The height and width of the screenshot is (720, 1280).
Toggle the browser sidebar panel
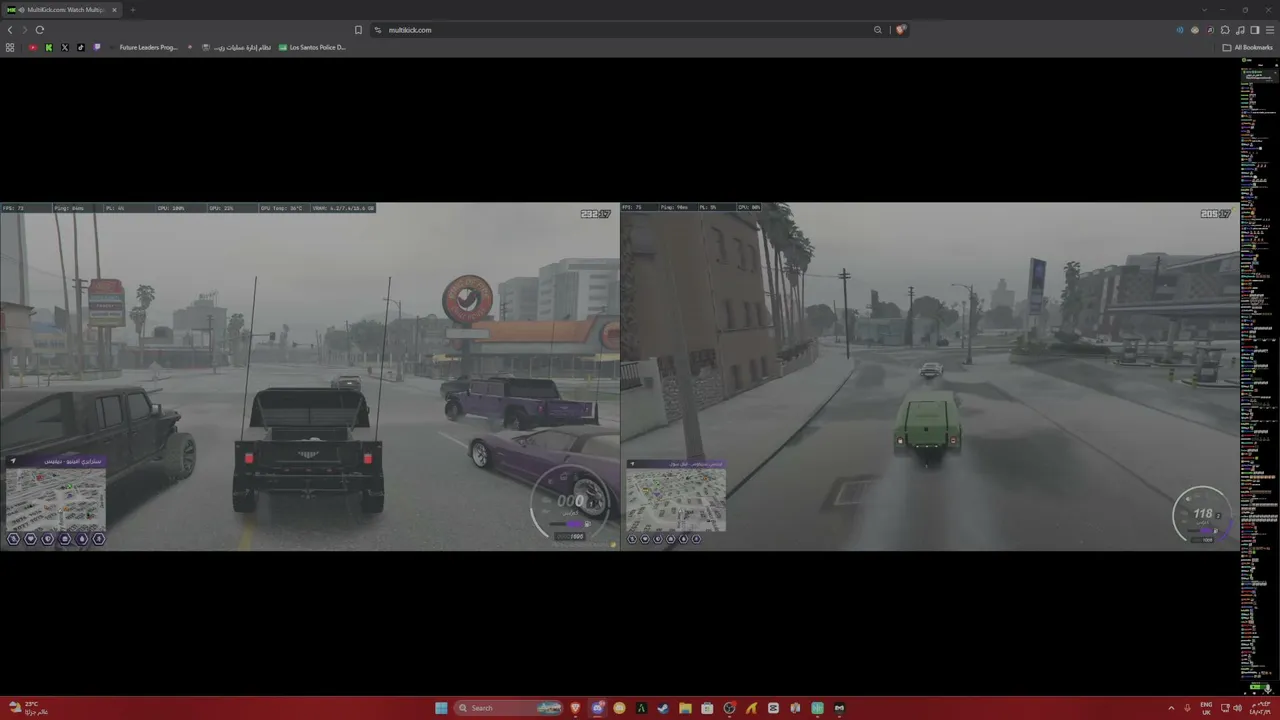[x=1255, y=30]
